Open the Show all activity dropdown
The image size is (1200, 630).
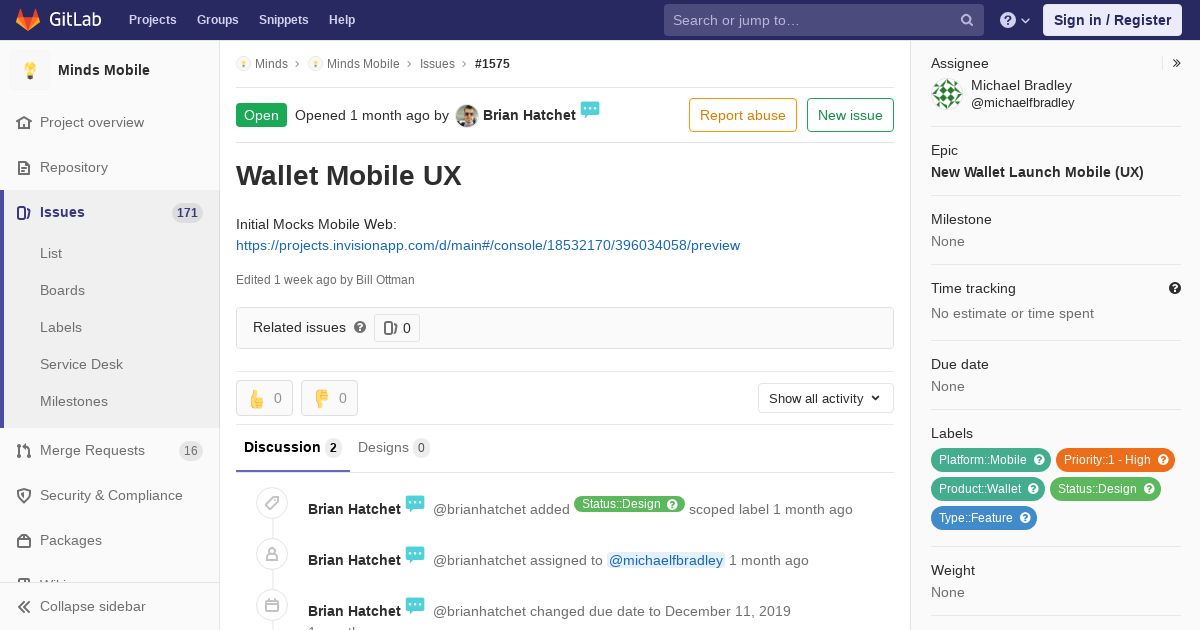tap(825, 398)
